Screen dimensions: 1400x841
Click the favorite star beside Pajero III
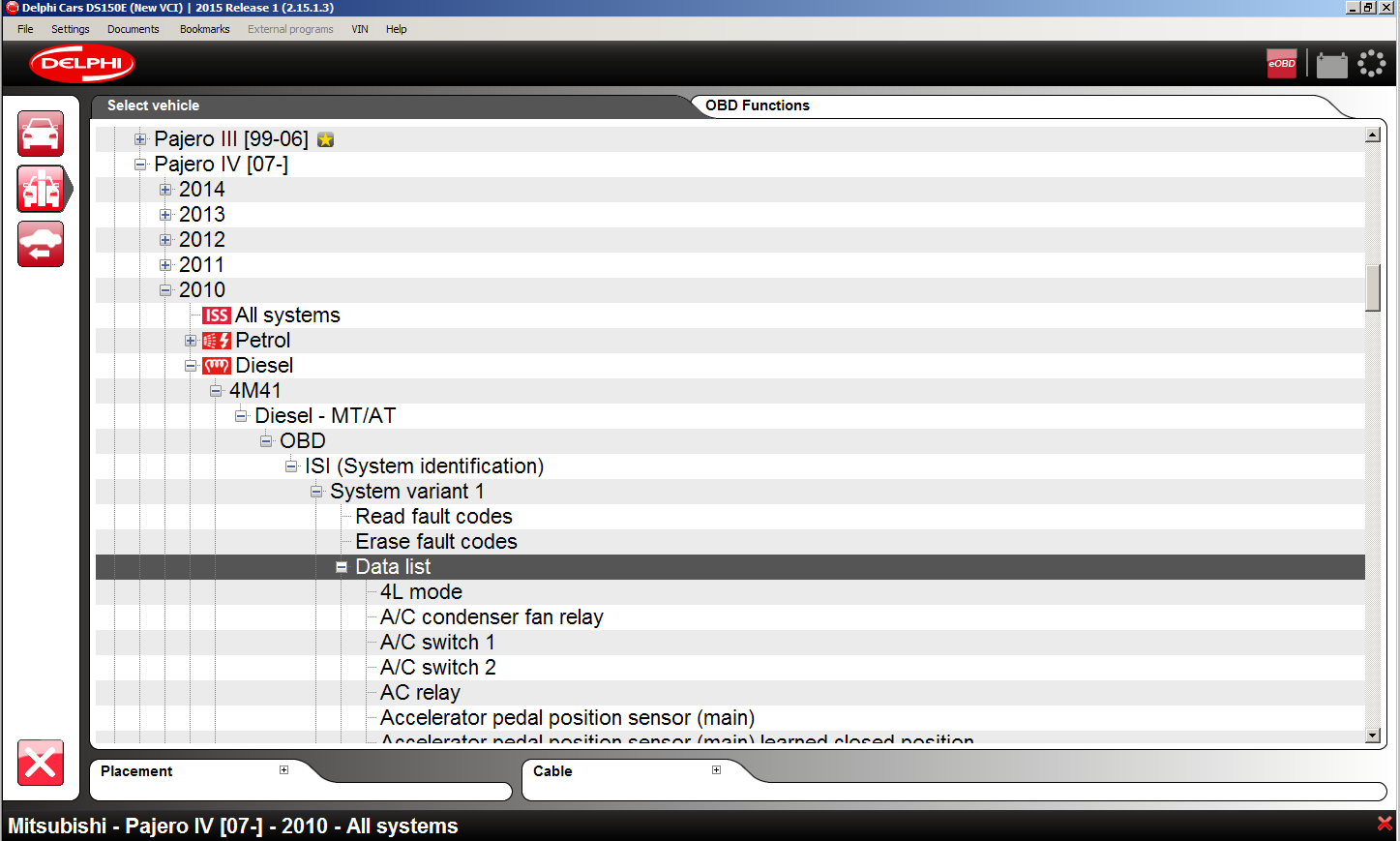[326, 139]
